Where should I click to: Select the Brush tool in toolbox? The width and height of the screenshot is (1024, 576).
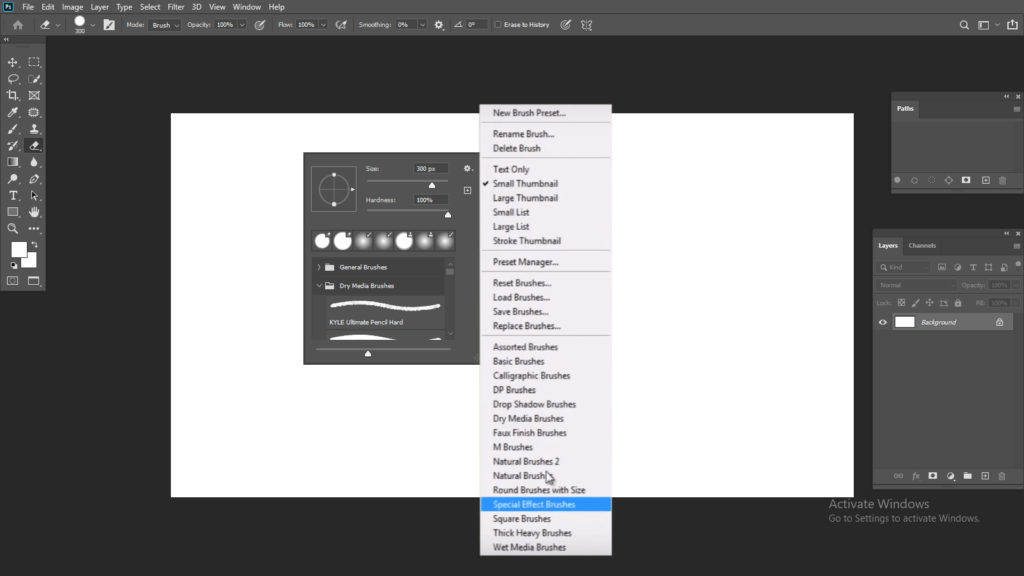[x=12, y=129]
